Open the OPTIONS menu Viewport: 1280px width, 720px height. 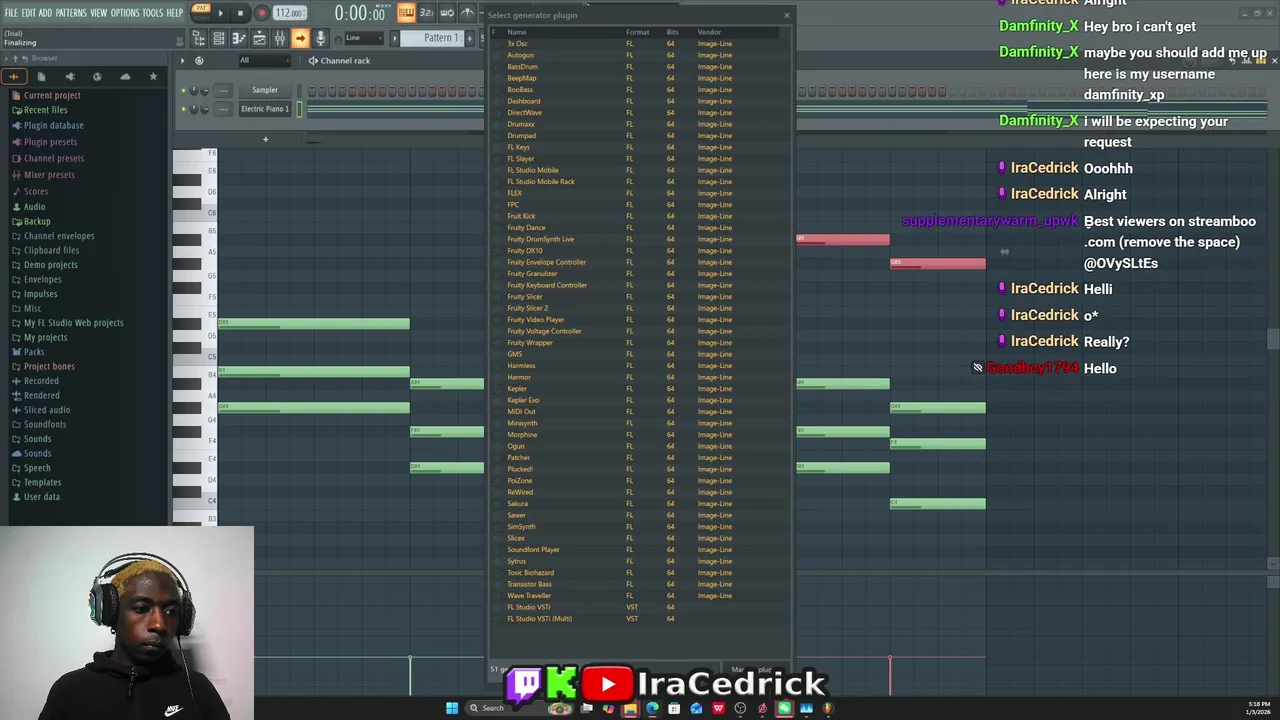(125, 13)
